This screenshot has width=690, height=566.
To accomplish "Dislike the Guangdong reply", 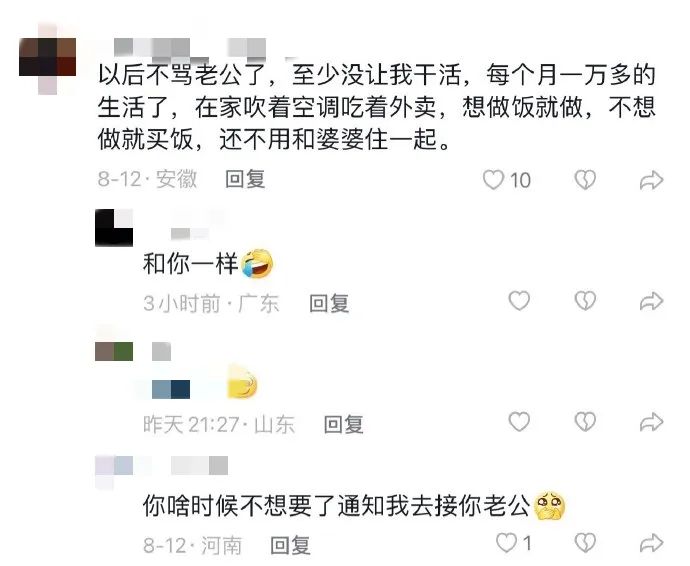I will (585, 301).
